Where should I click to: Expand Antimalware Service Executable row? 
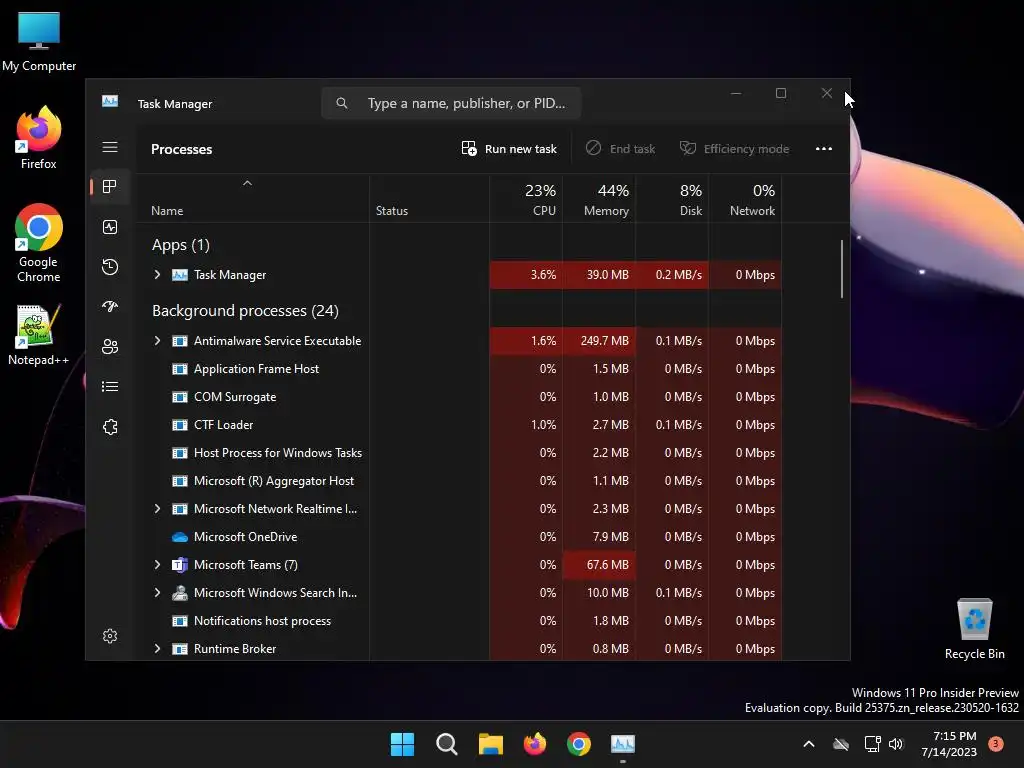pos(157,341)
